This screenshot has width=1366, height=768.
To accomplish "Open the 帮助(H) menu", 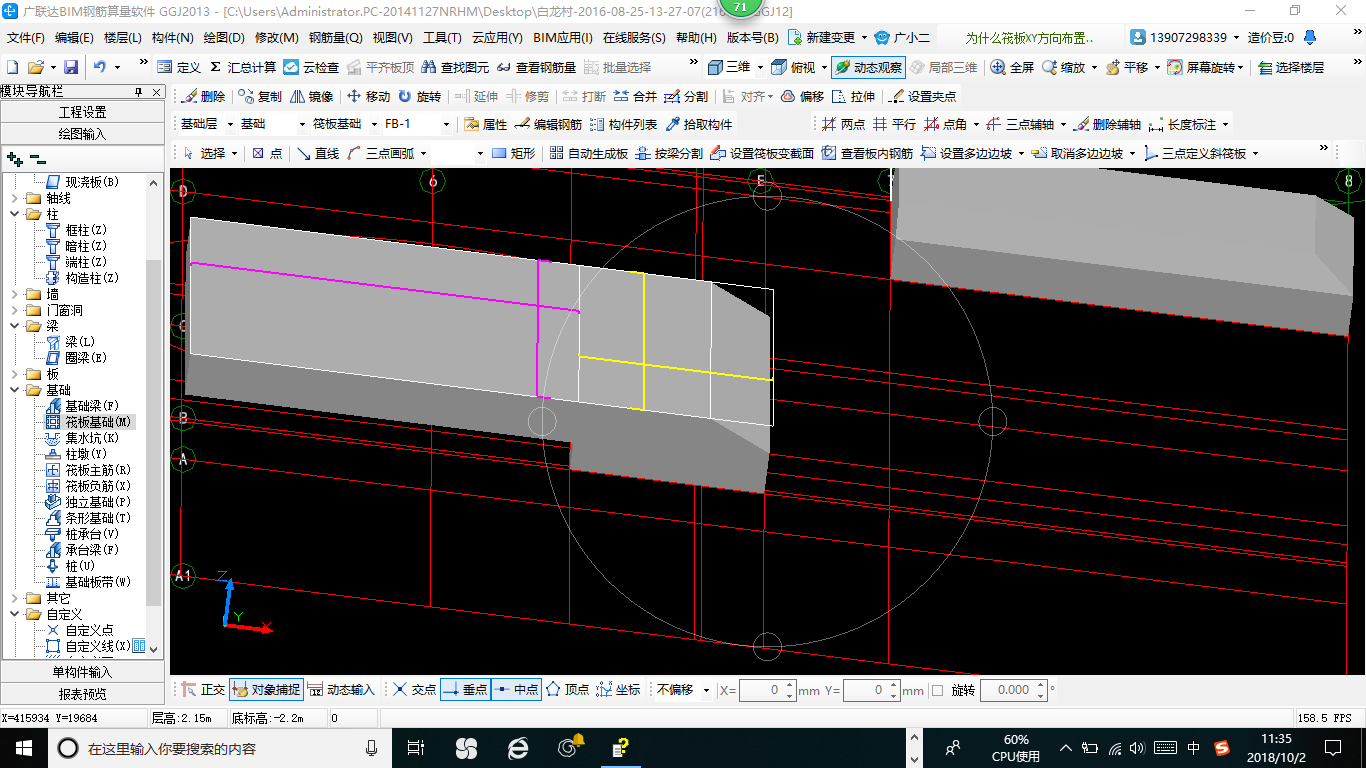I will [x=696, y=38].
